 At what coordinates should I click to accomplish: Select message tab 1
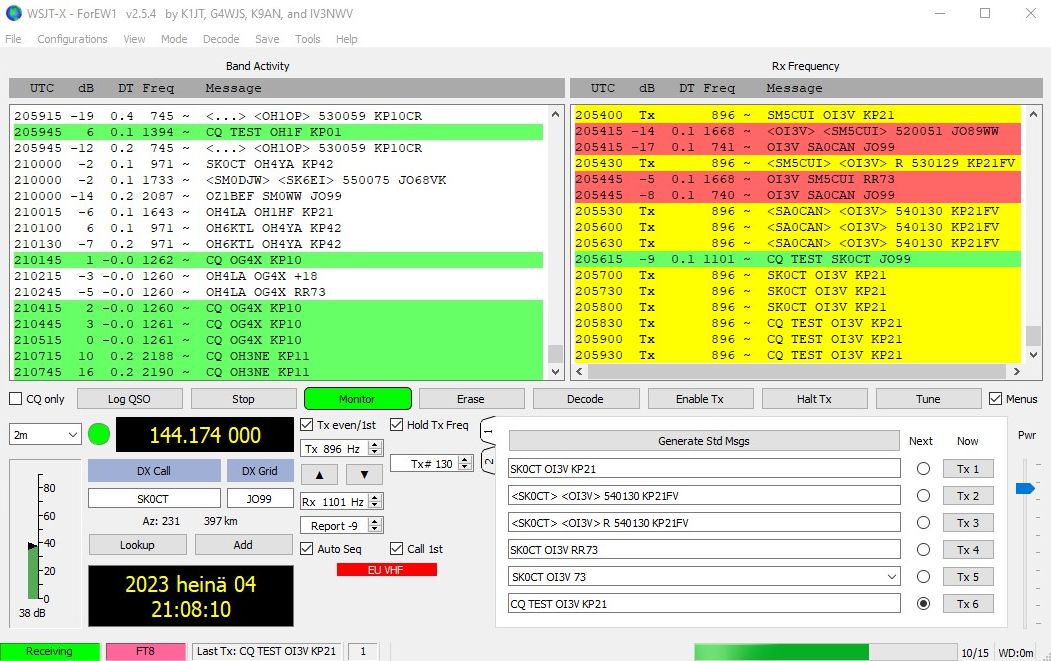[x=488, y=432]
